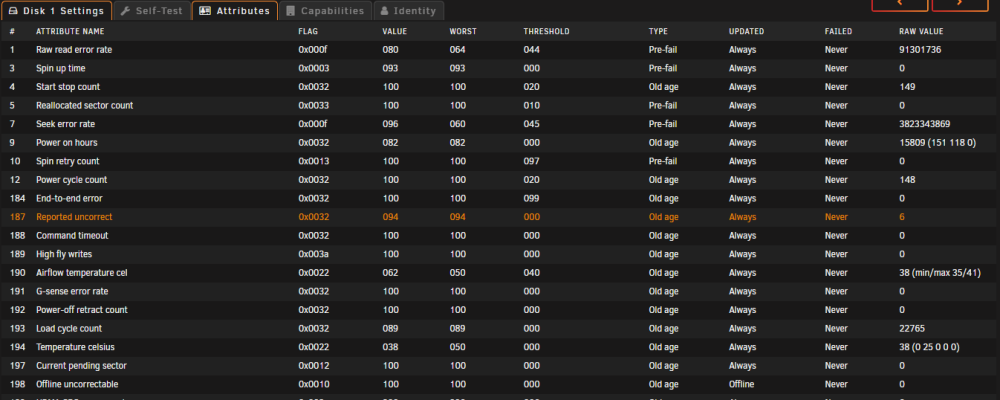Click threshold 040 in Airflow temperature row

point(532,272)
